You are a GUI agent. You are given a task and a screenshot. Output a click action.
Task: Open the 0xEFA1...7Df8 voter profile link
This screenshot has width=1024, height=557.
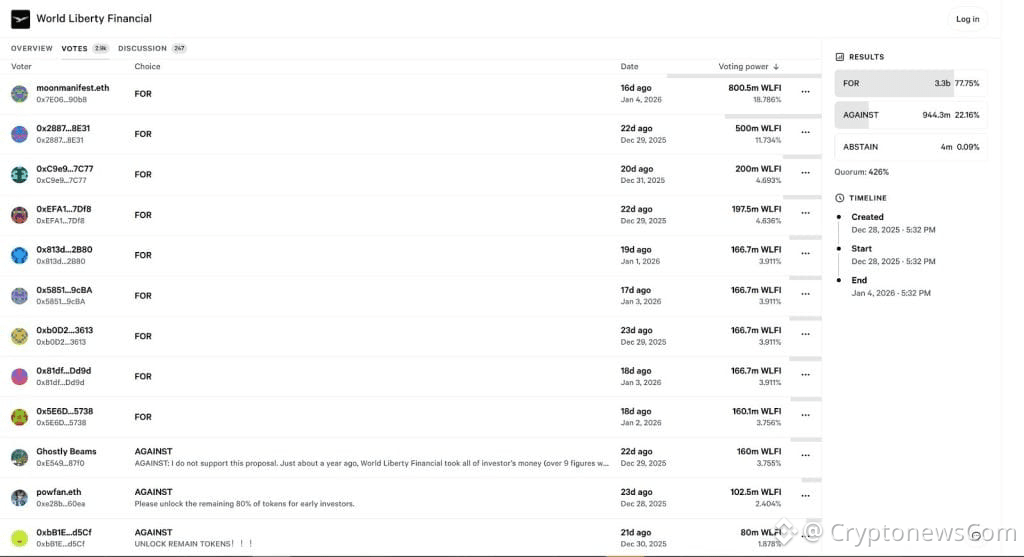[64, 209]
